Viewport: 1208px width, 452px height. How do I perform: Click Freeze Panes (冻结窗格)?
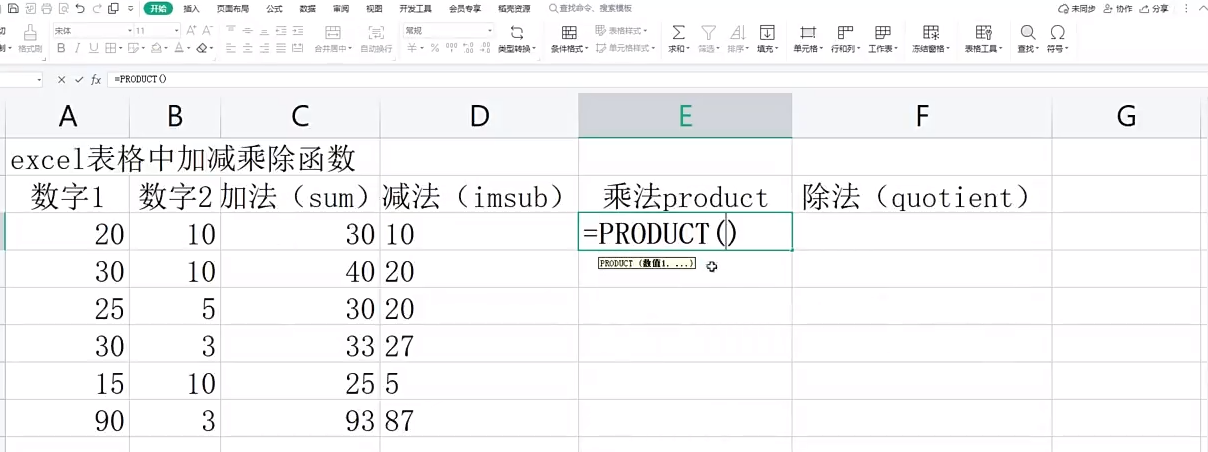click(x=931, y=39)
